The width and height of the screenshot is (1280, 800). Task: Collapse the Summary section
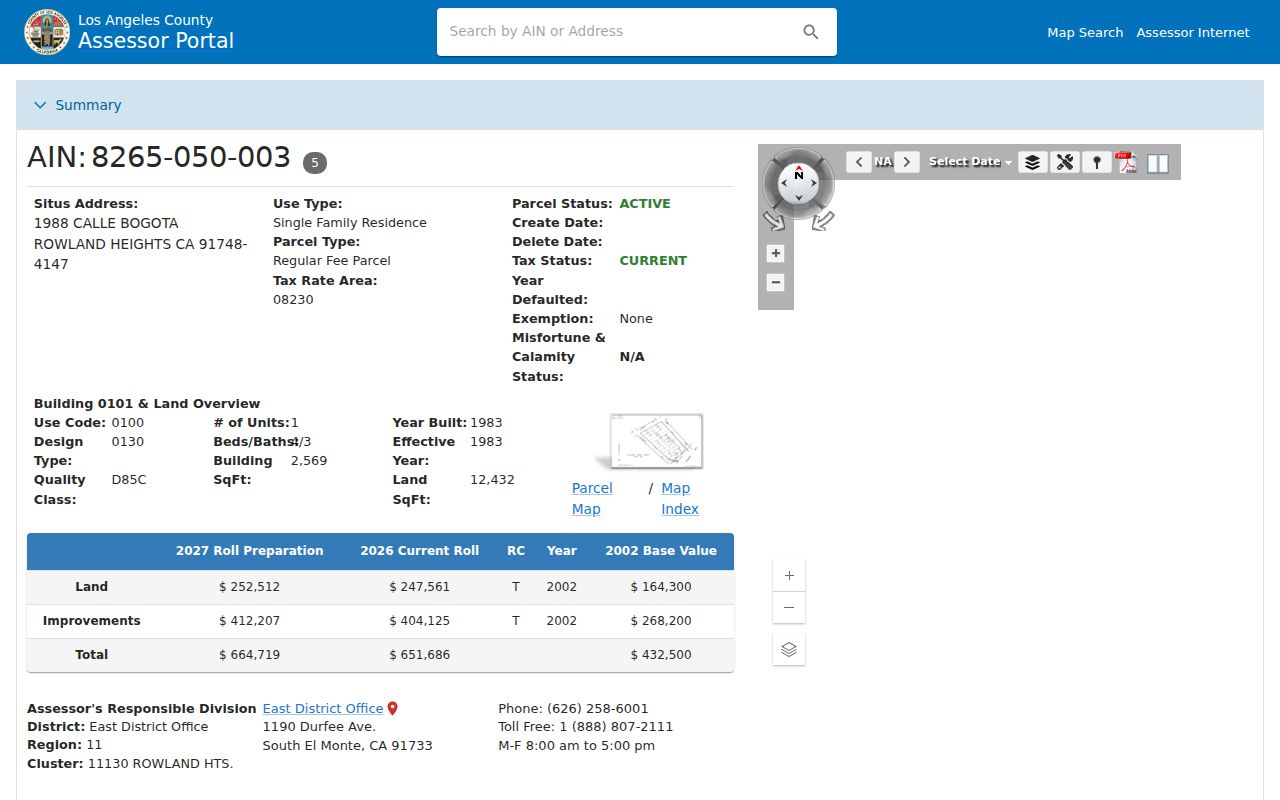click(x=78, y=105)
